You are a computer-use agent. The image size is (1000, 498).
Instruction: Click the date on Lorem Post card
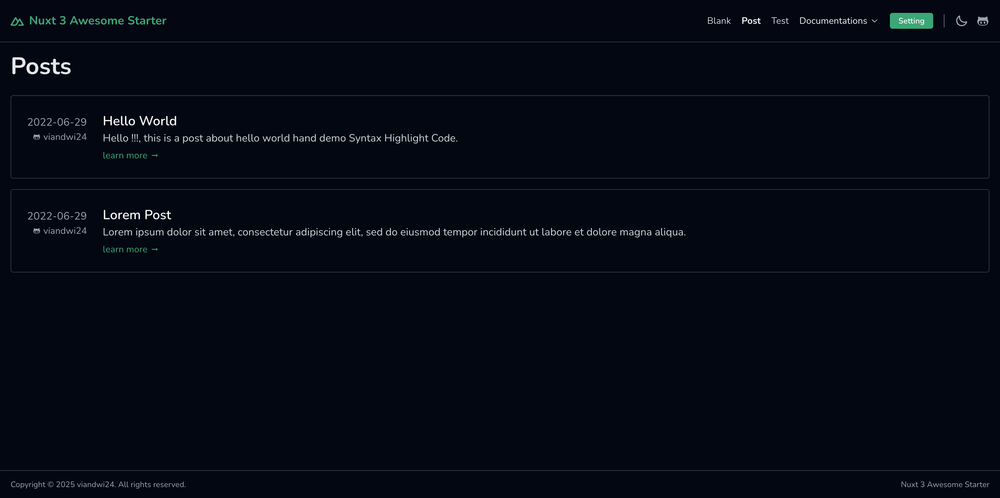click(57, 216)
